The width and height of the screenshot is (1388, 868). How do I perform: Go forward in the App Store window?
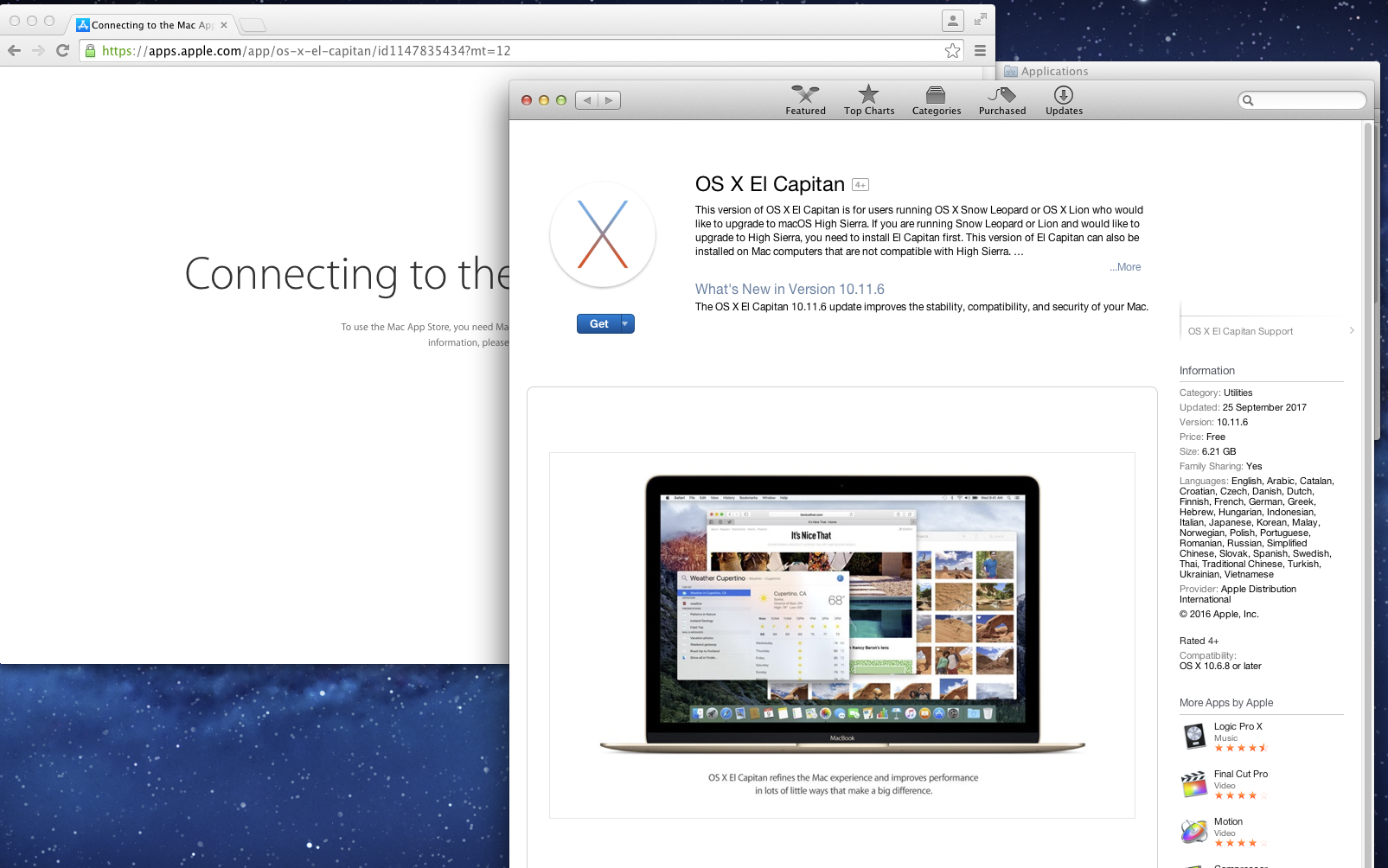click(609, 100)
